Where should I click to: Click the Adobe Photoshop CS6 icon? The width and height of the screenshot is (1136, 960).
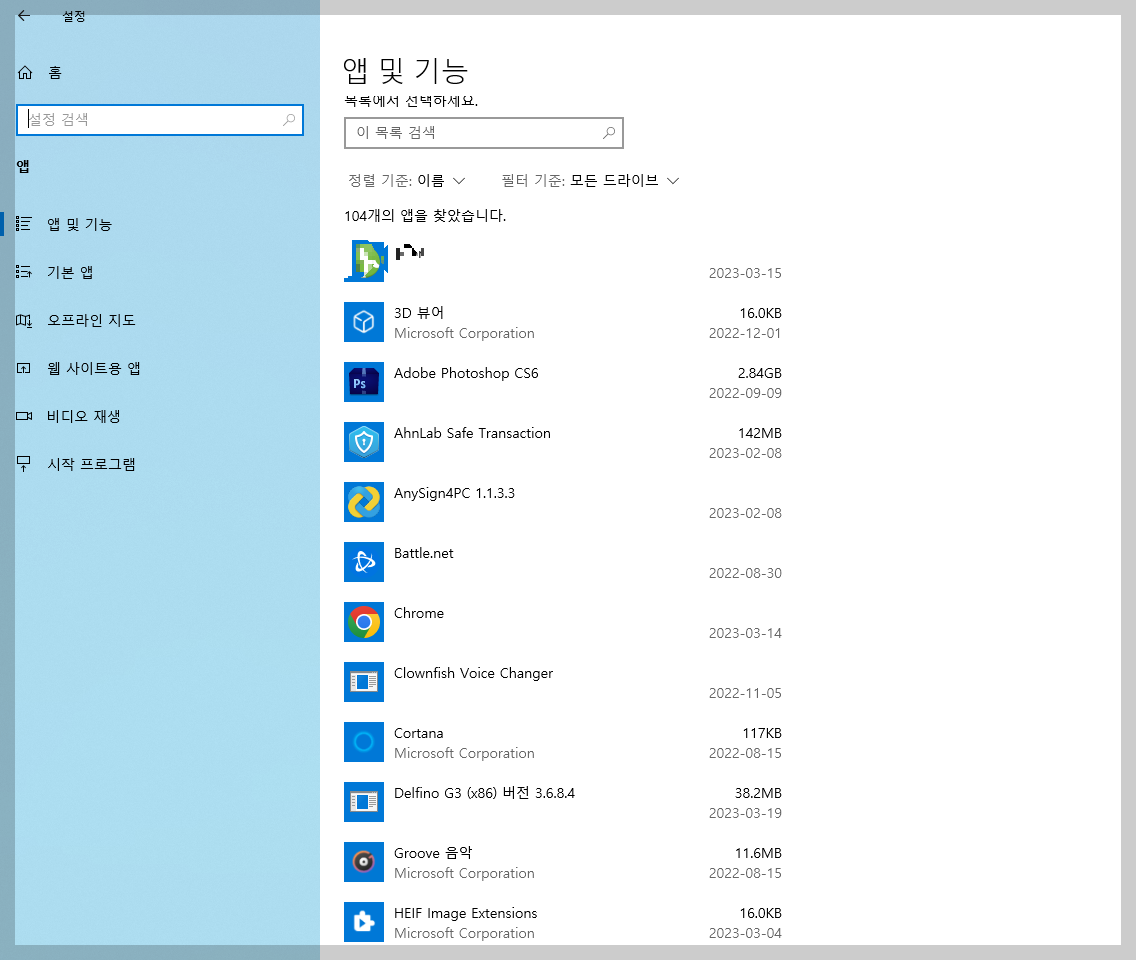(364, 382)
